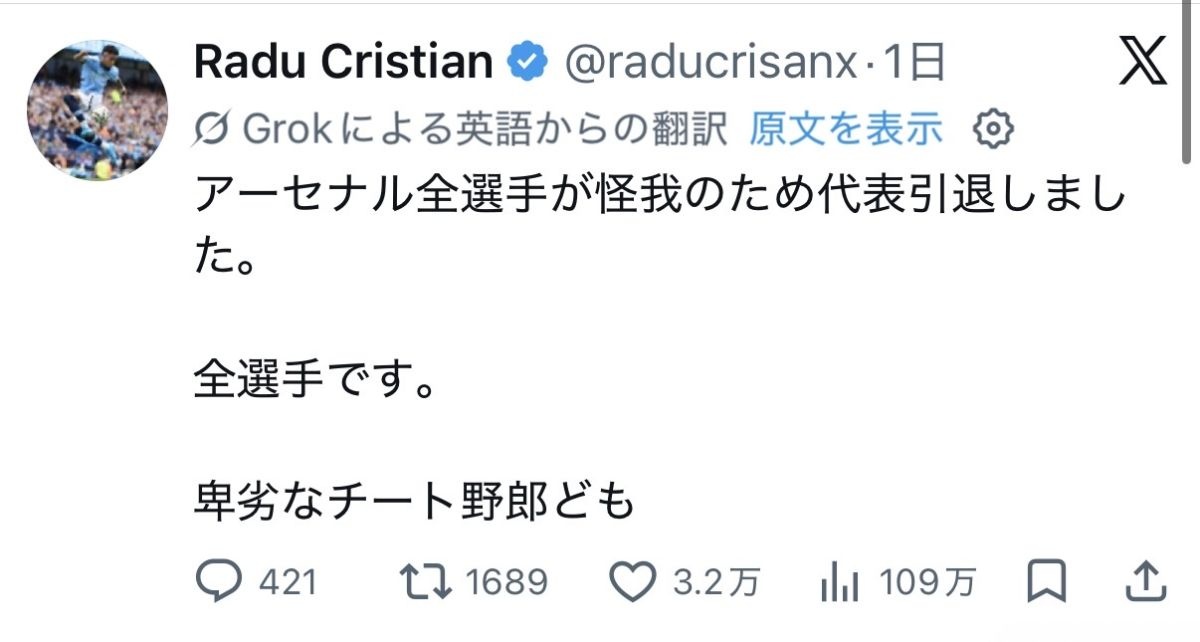Open the @raducrisanx handle link
This screenshot has width=1200, height=642.
(710, 64)
